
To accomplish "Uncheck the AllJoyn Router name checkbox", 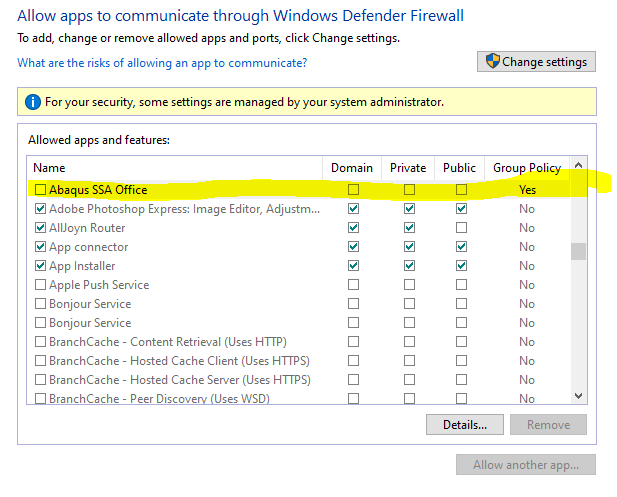I will [40, 227].
